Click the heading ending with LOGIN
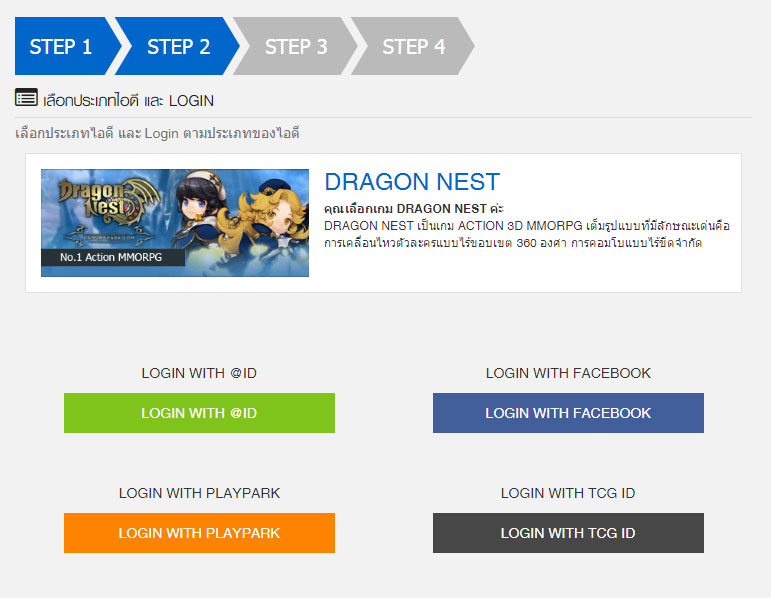This screenshot has width=771, height=598. click(128, 100)
